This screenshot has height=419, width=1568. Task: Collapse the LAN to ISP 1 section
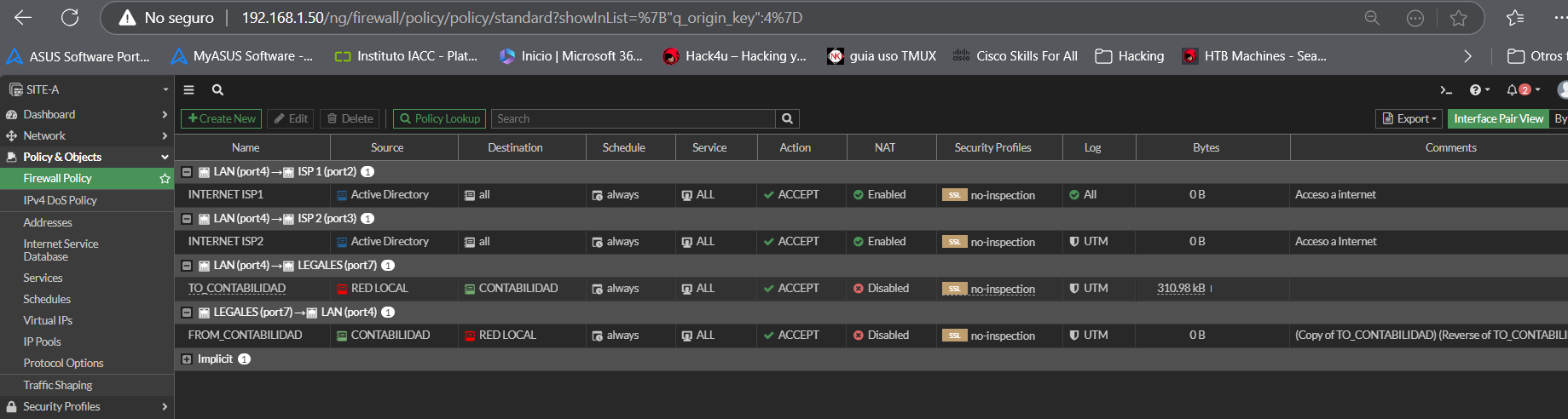pos(187,172)
